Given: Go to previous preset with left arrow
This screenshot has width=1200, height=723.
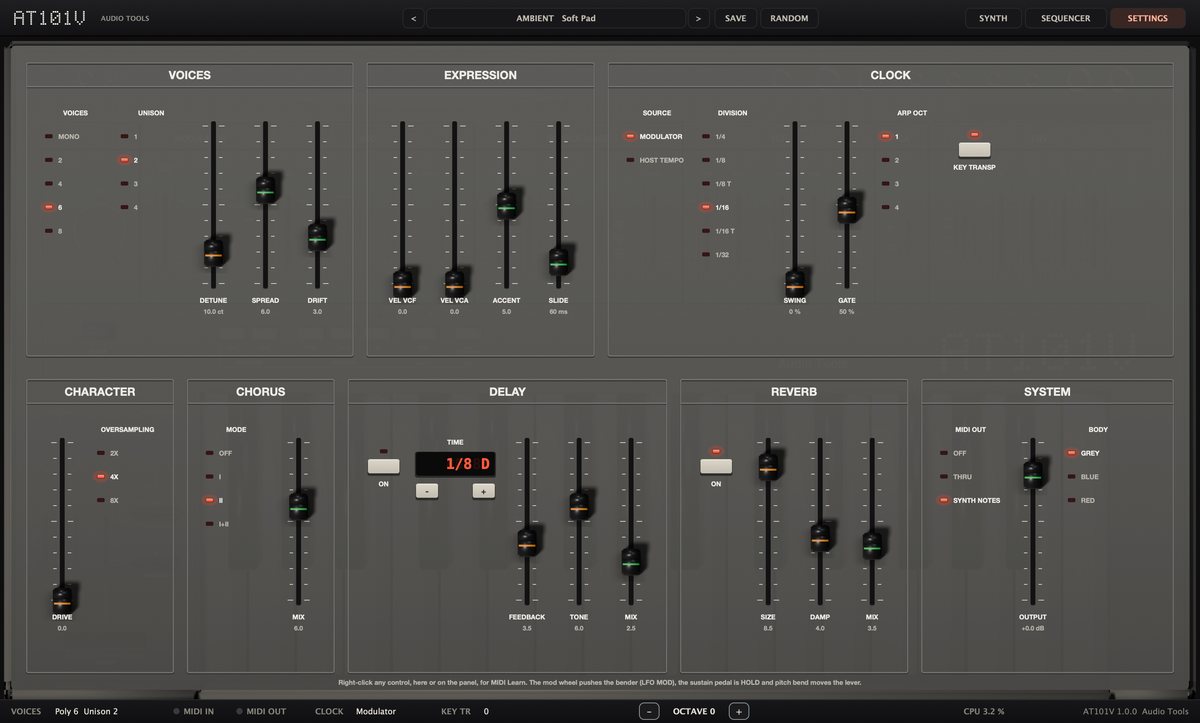Looking at the screenshot, I should tap(414, 18).
